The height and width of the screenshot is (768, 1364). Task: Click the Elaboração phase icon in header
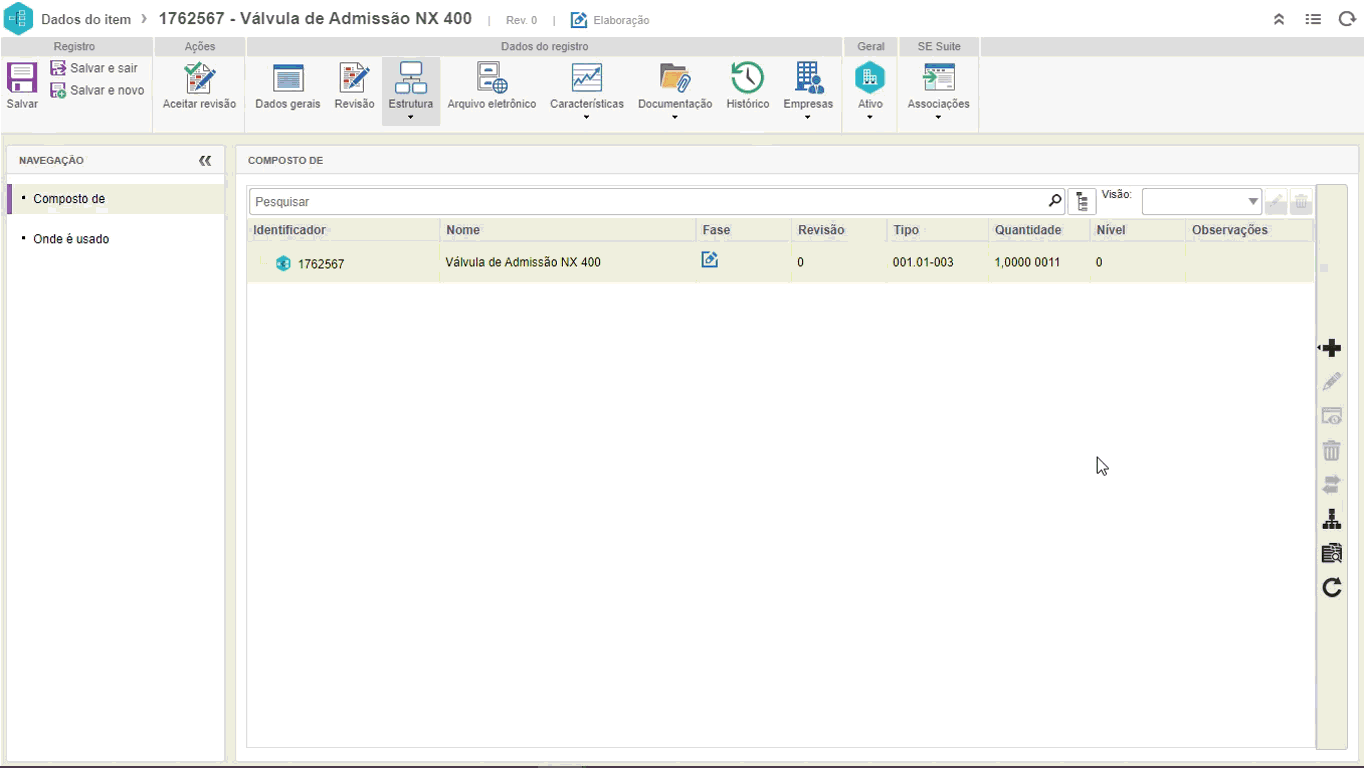pos(579,20)
